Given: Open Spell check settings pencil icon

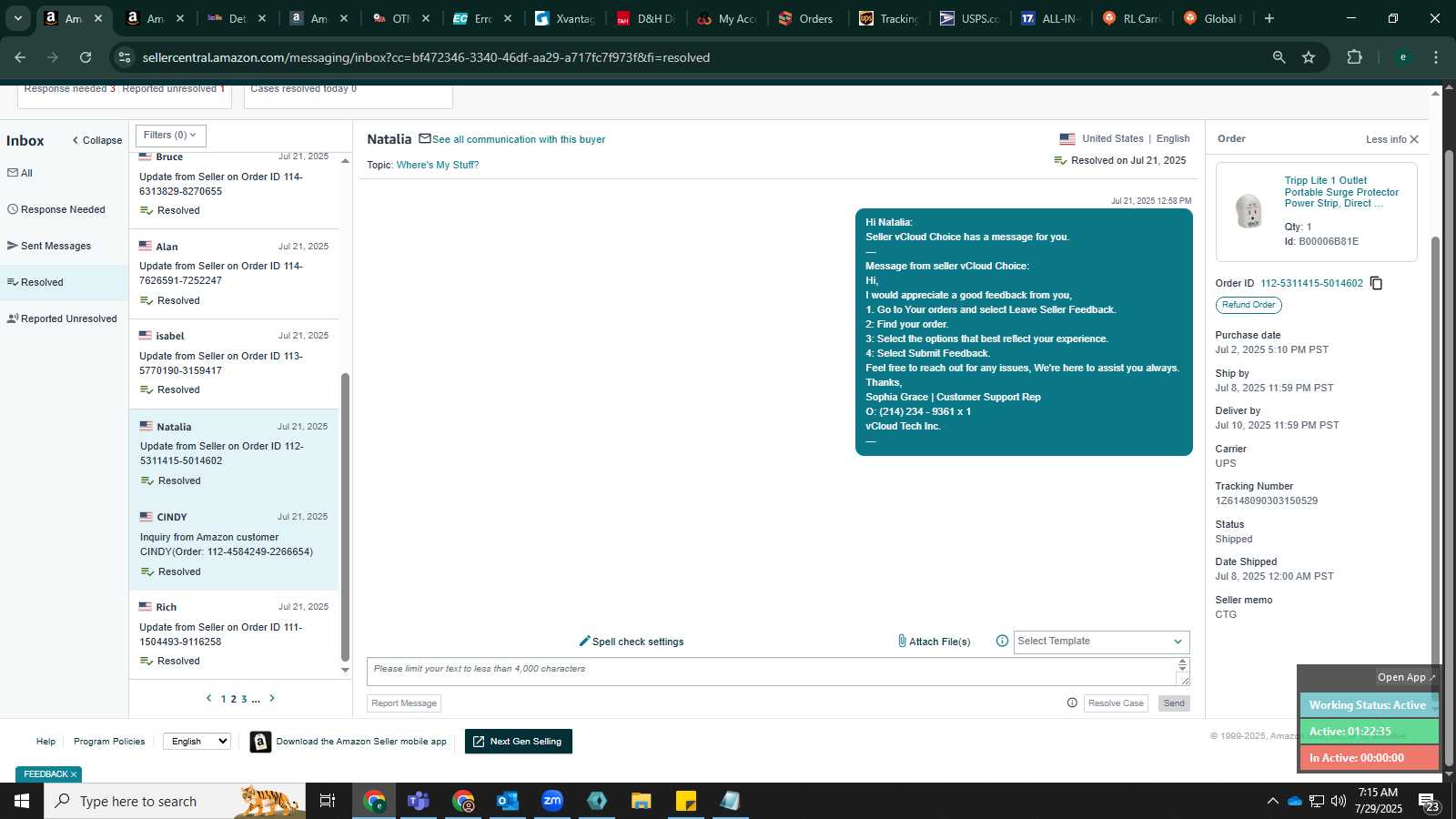Looking at the screenshot, I should [585, 641].
